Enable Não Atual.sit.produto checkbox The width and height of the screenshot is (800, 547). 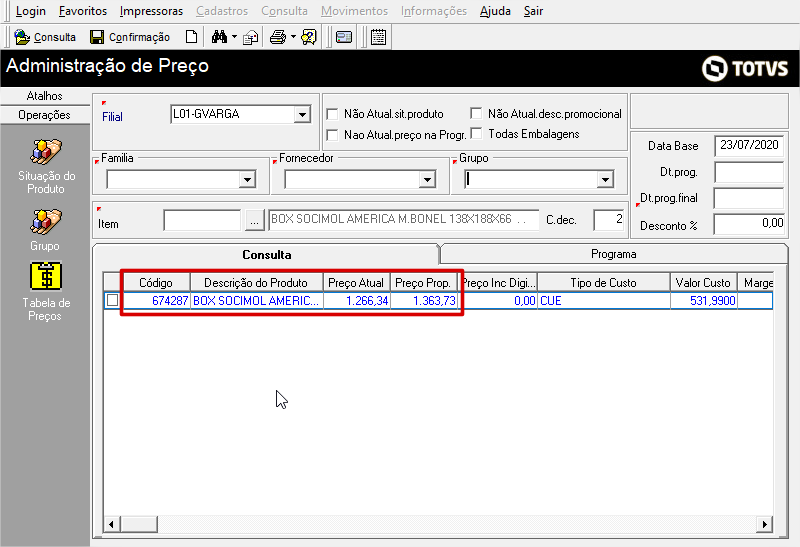[x=332, y=114]
